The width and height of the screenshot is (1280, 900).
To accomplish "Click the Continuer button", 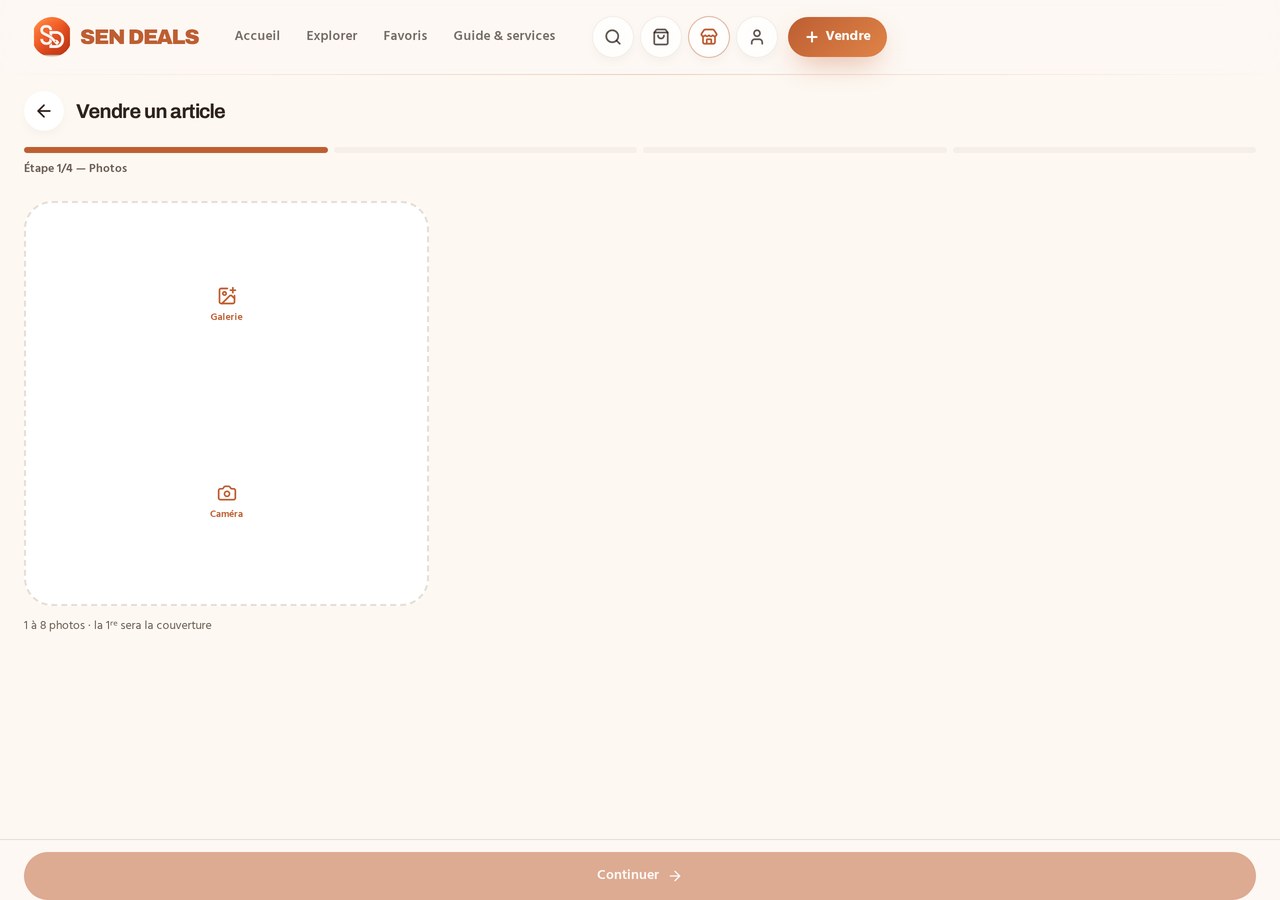I will pyautogui.click(x=640, y=876).
